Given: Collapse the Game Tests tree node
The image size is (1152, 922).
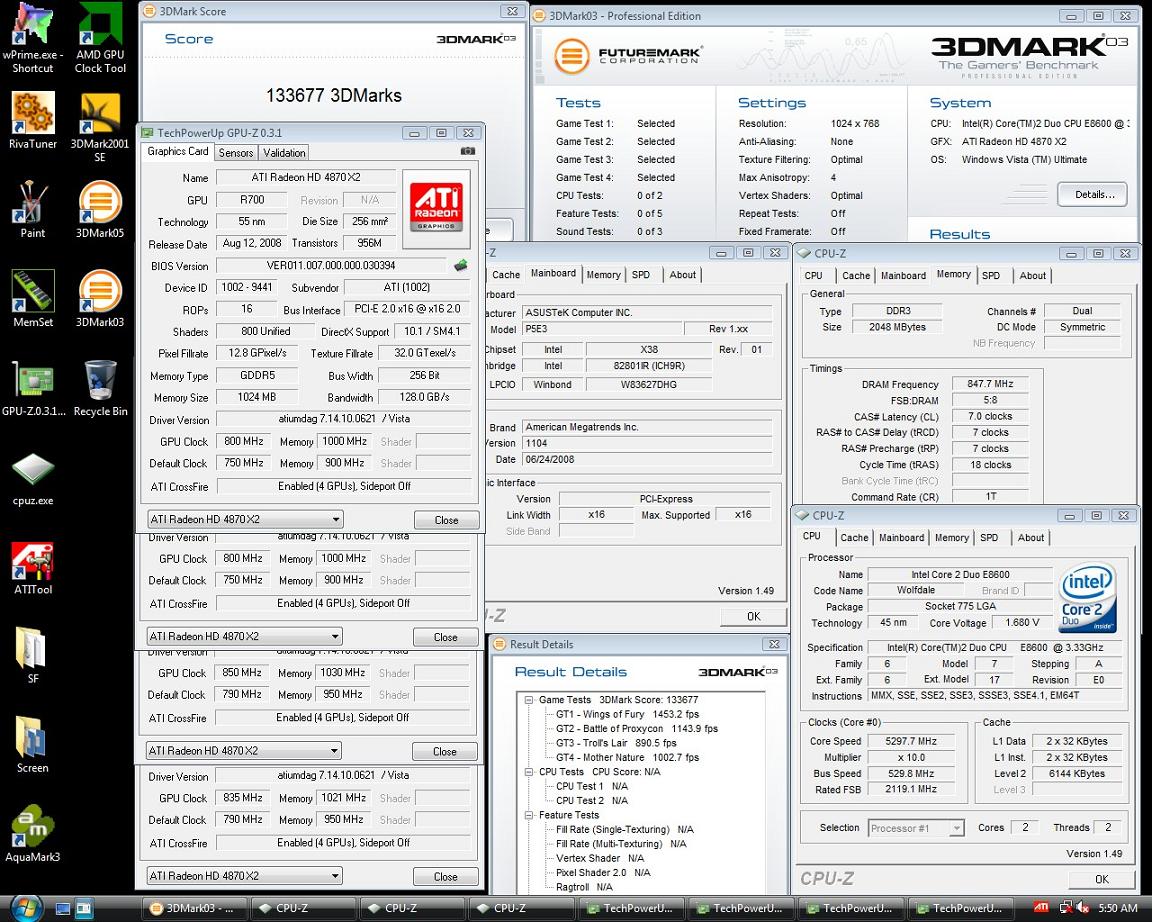Looking at the screenshot, I should tap(528, 700).
